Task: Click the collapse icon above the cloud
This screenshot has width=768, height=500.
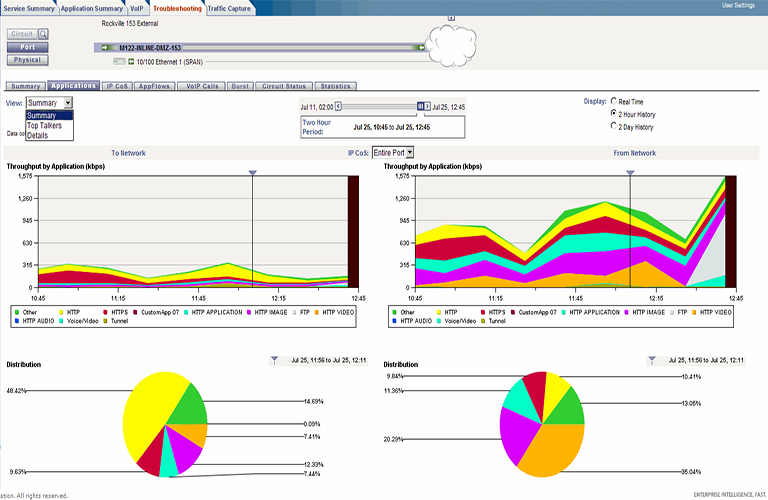Action: [x=451, y=18]
